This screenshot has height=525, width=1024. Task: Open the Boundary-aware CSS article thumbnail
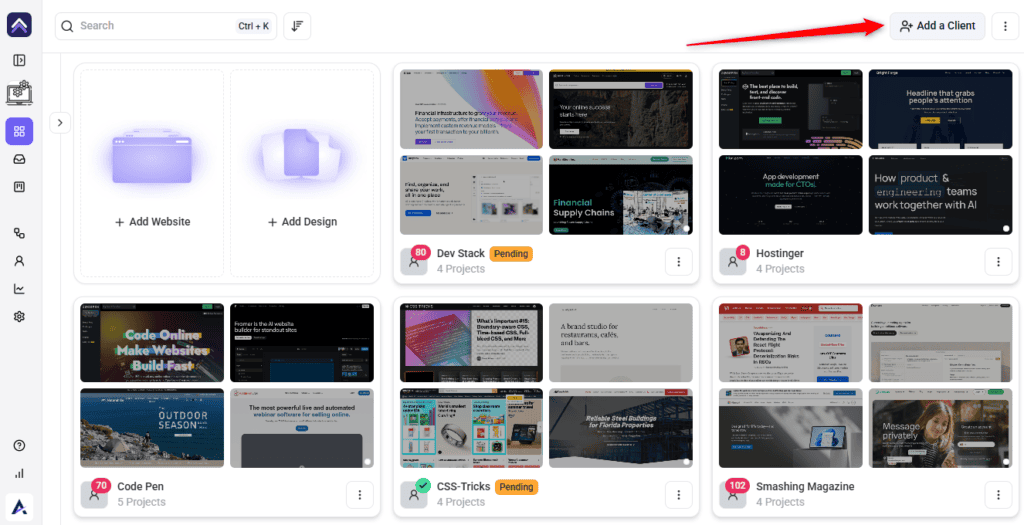(x=471, y=342)
